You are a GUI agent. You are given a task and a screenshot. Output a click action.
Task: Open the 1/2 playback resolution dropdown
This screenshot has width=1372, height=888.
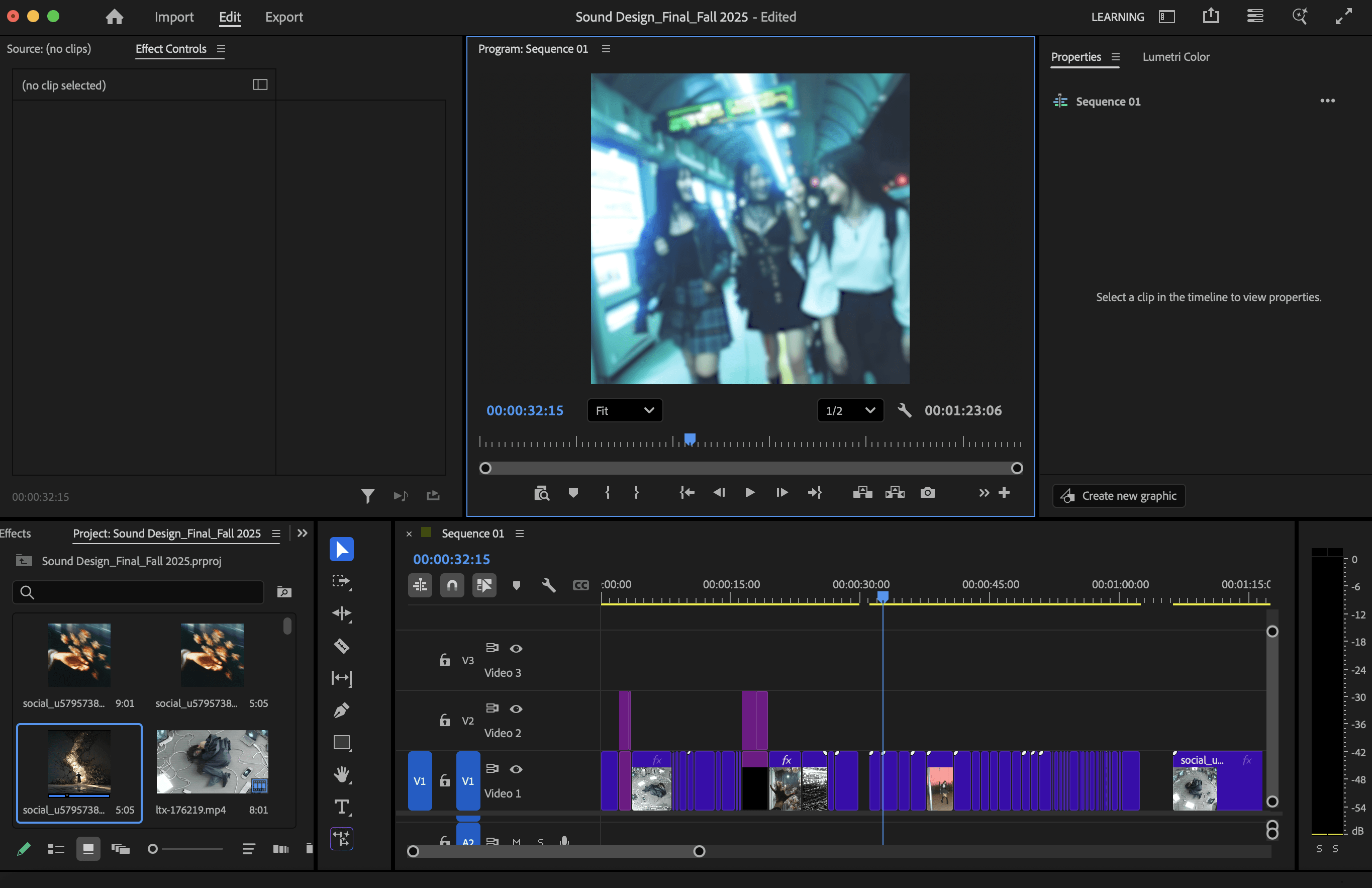click(850, 410)
